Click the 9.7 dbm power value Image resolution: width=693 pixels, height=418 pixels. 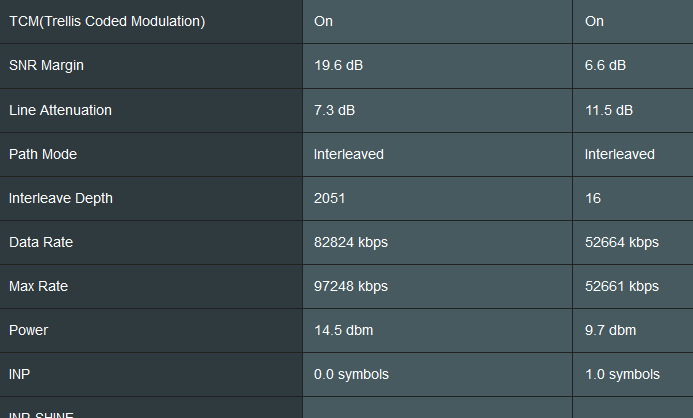(610, 331)
